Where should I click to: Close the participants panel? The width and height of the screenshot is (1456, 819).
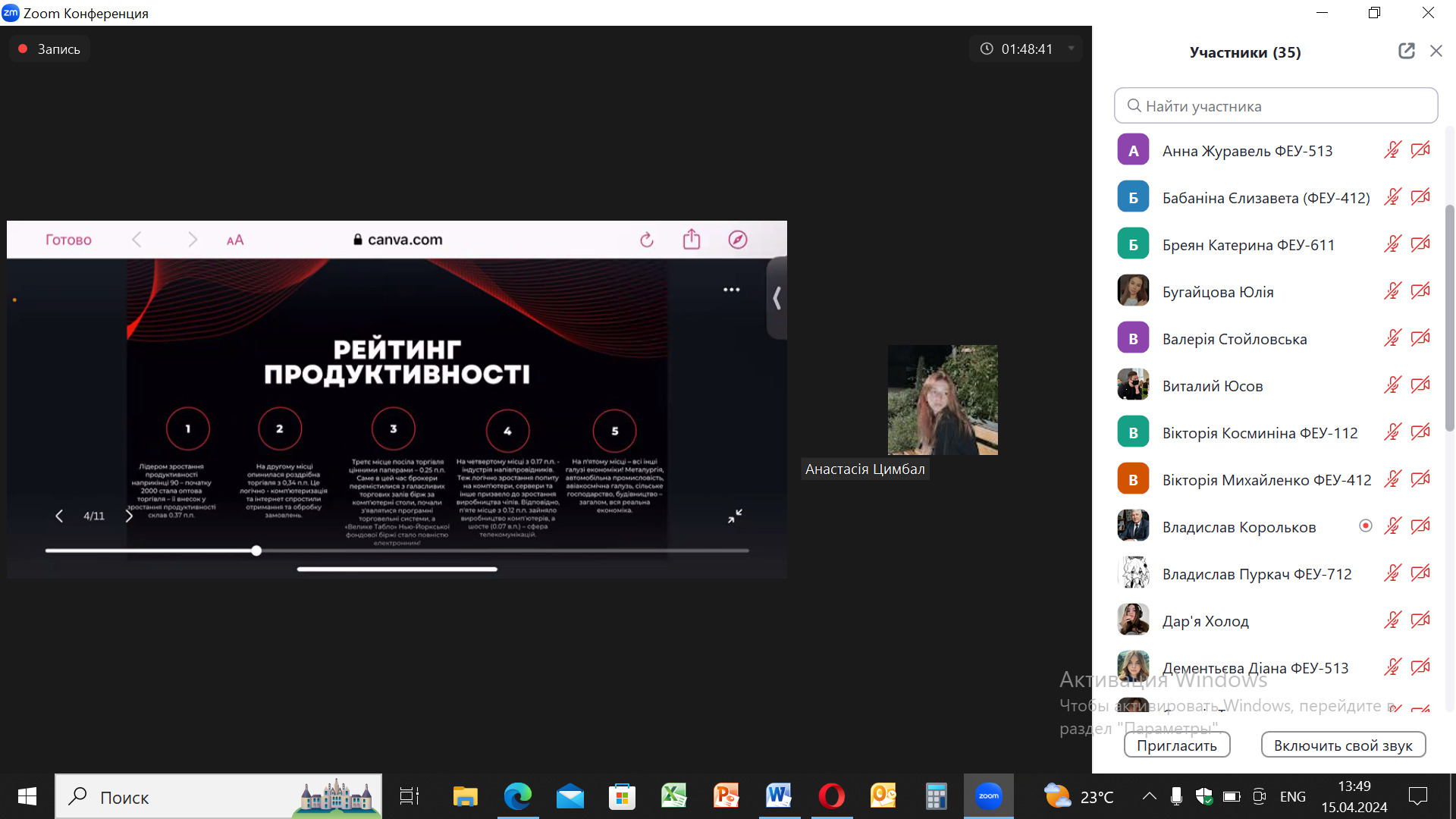click(x=1436, y=51)
